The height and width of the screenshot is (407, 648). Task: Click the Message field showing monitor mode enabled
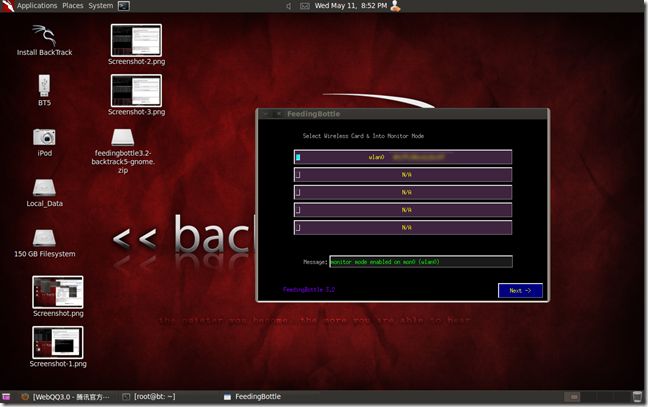click(x=421, y=262)
